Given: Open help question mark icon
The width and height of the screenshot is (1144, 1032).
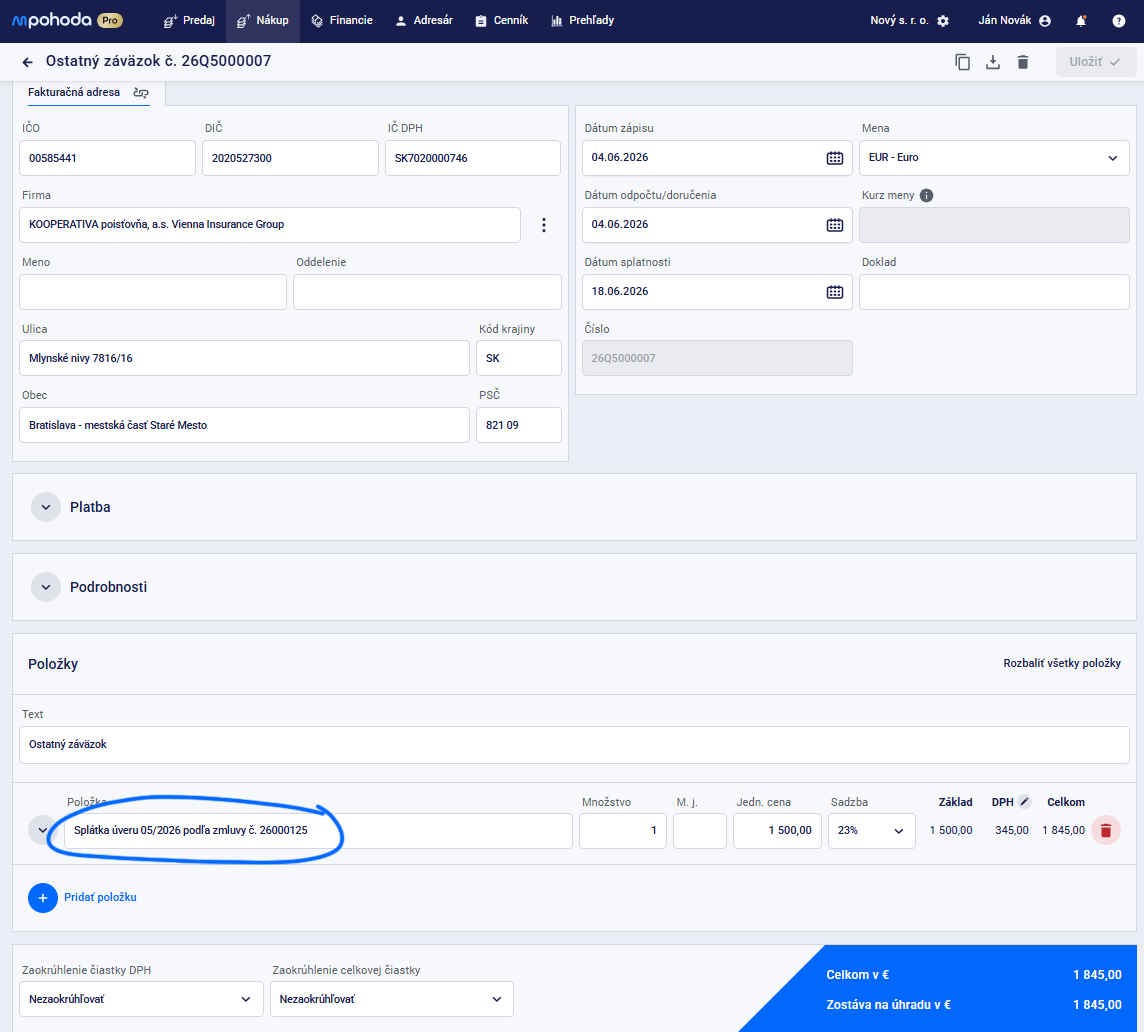Looking at the screenshot, I should 1118,21.
